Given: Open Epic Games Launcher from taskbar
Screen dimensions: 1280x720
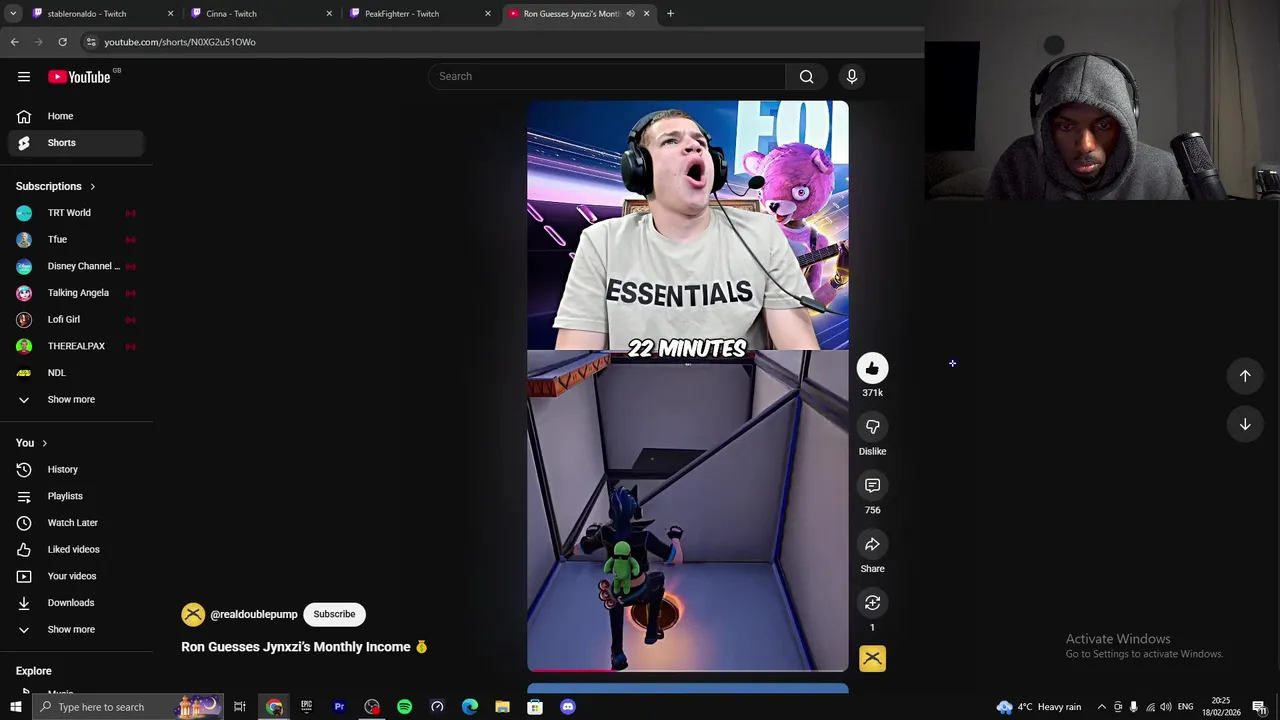Looking at the screenshot, I should (x=306, y=707).
